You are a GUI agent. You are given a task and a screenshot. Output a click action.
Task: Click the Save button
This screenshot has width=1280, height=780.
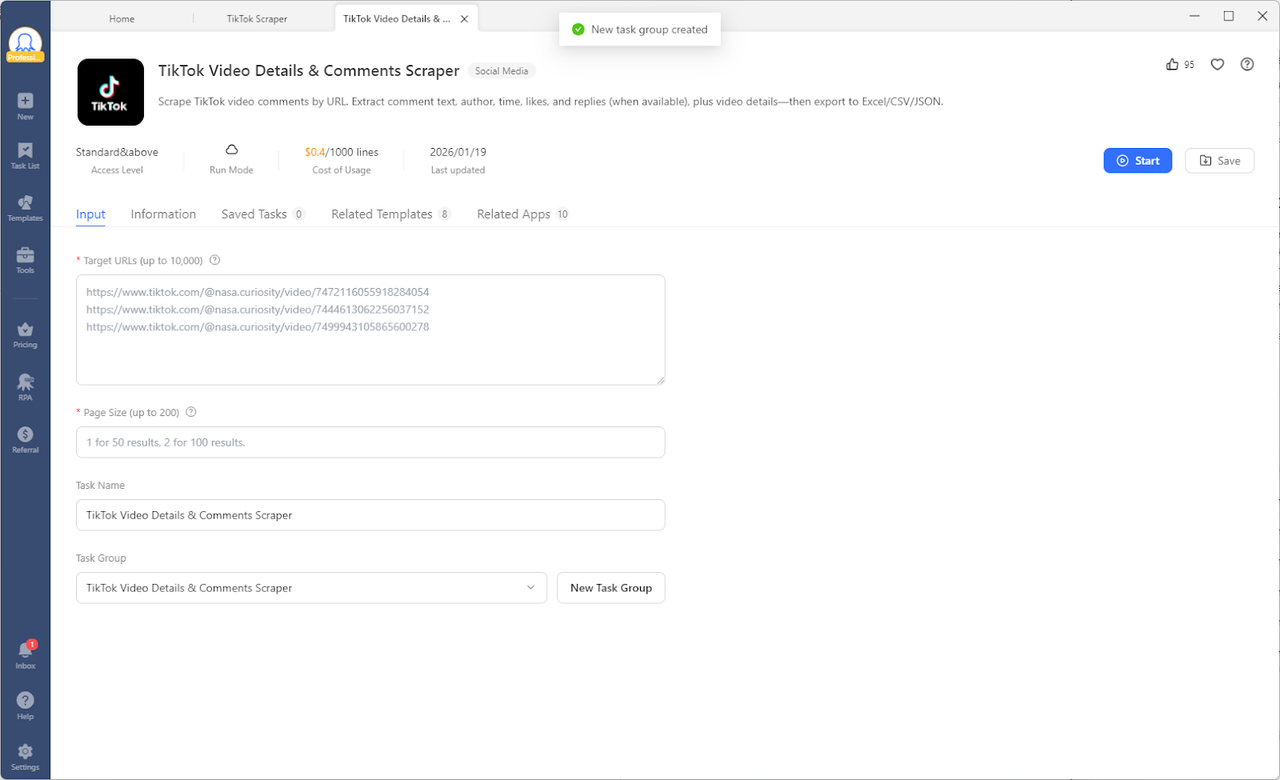click(1219, 161)
